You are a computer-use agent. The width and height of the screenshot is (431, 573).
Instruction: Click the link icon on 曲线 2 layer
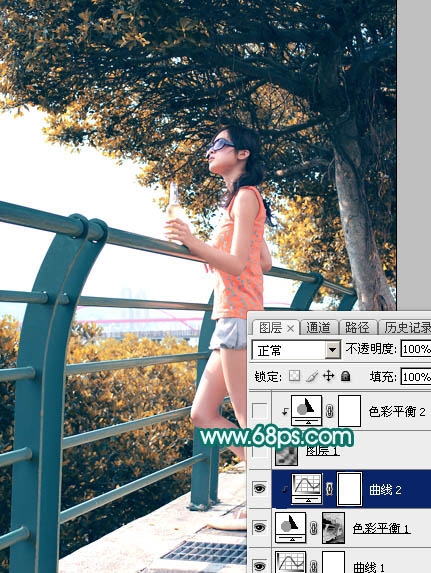tap(330, 489)
